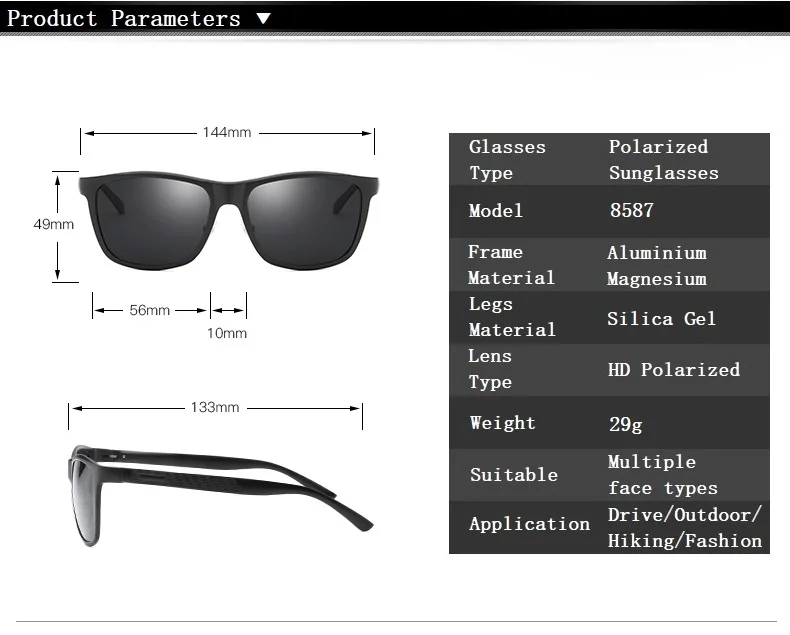Click the model number 8587

coord(631,210)
